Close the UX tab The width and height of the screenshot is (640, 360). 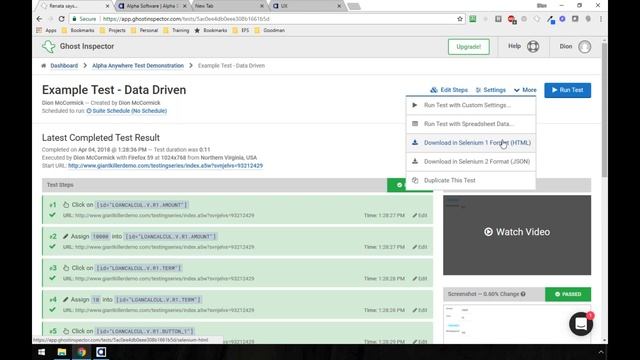(x=339, y=6)
